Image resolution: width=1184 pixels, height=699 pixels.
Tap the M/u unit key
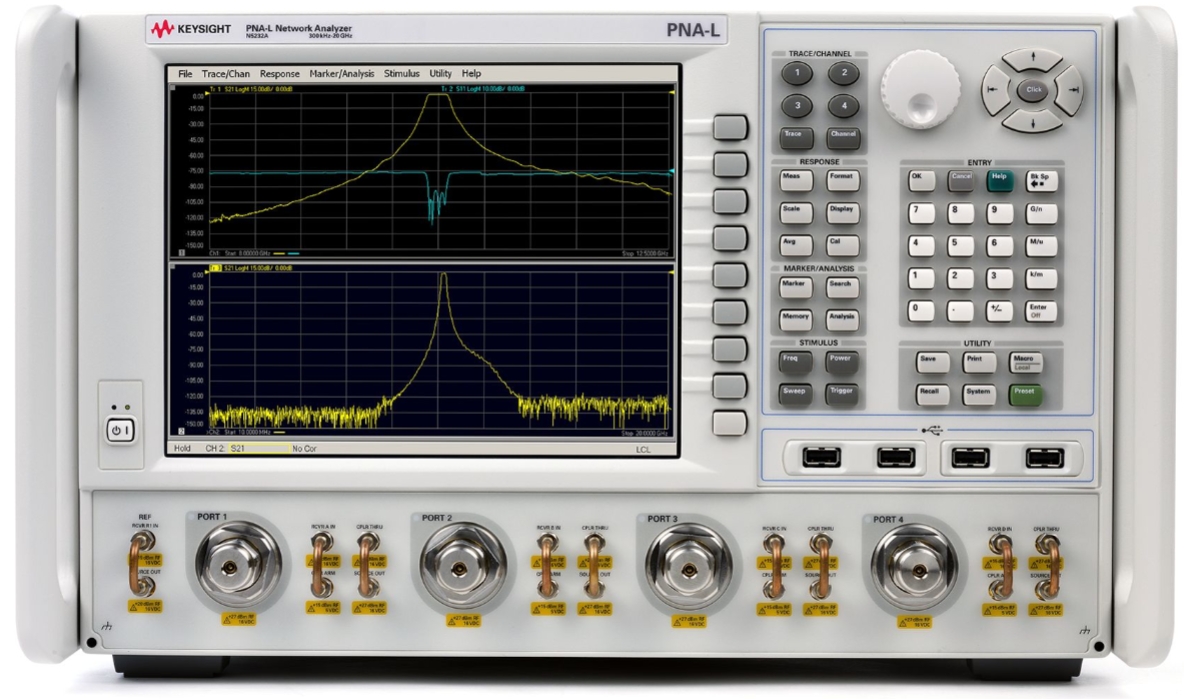(x=1041, y=245)
